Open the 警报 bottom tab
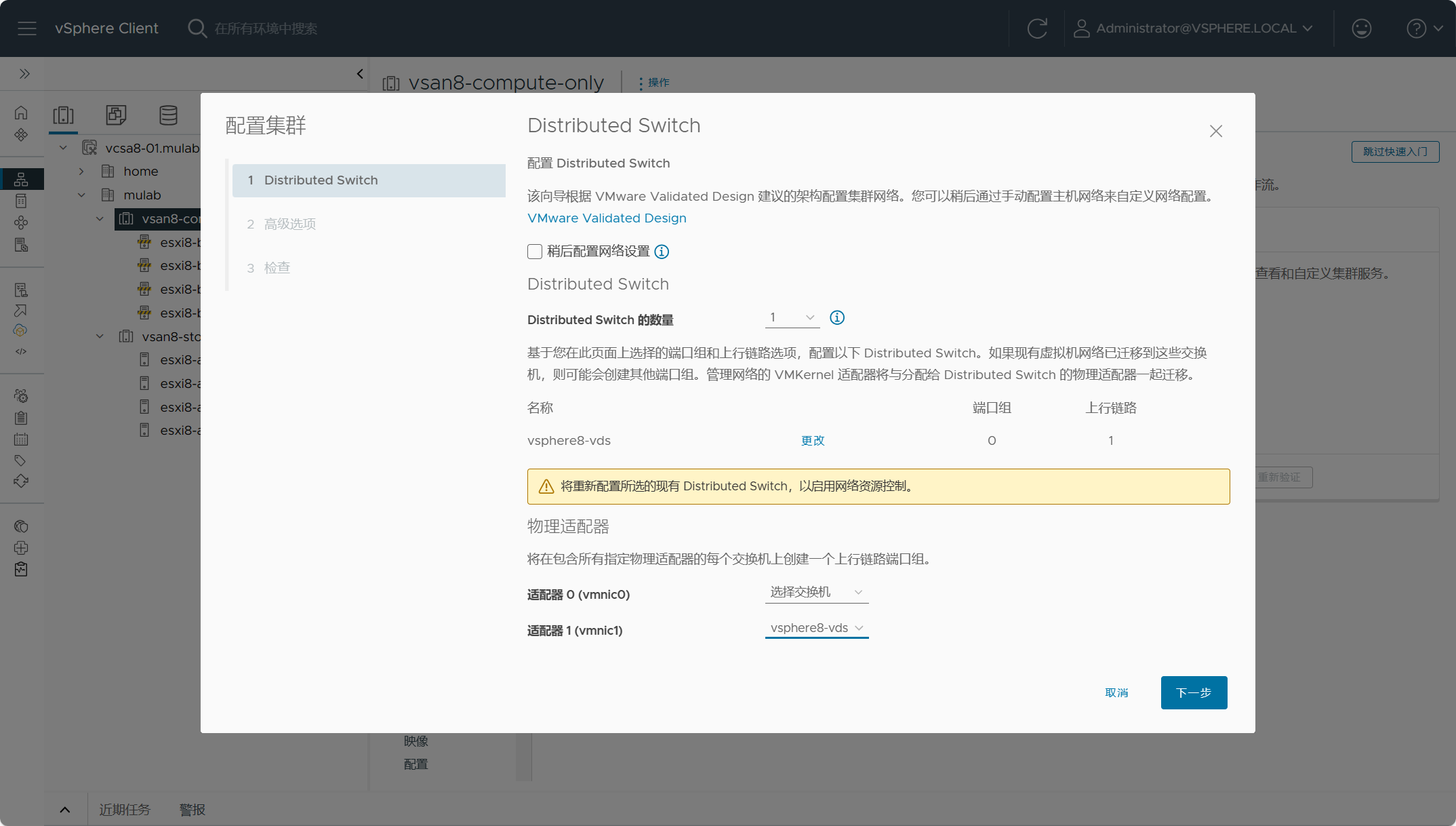 click(193, 810)
